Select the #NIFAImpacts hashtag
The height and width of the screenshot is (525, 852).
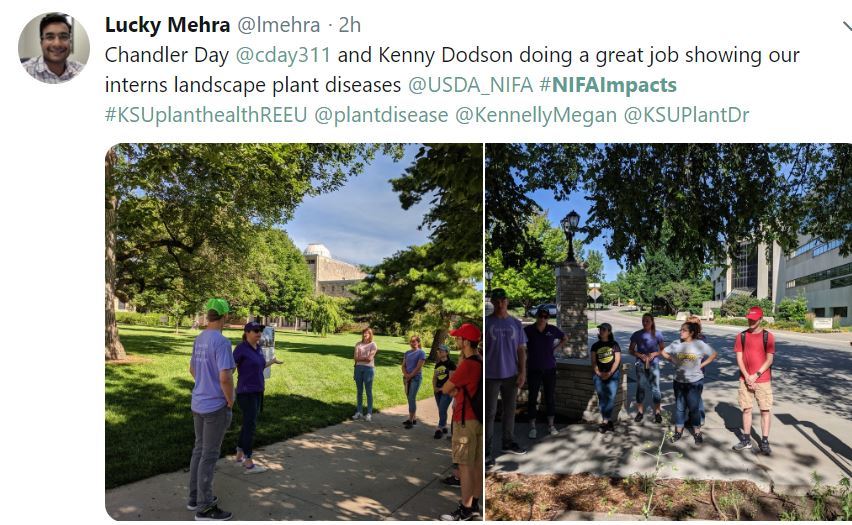click(608, 85)
